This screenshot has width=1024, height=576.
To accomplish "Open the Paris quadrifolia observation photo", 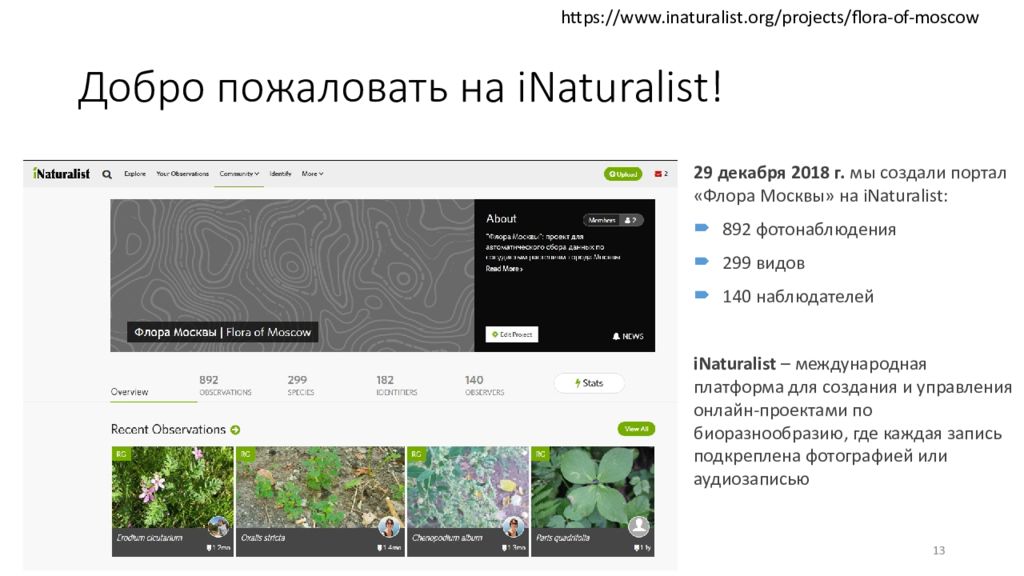I will point(592,487).
